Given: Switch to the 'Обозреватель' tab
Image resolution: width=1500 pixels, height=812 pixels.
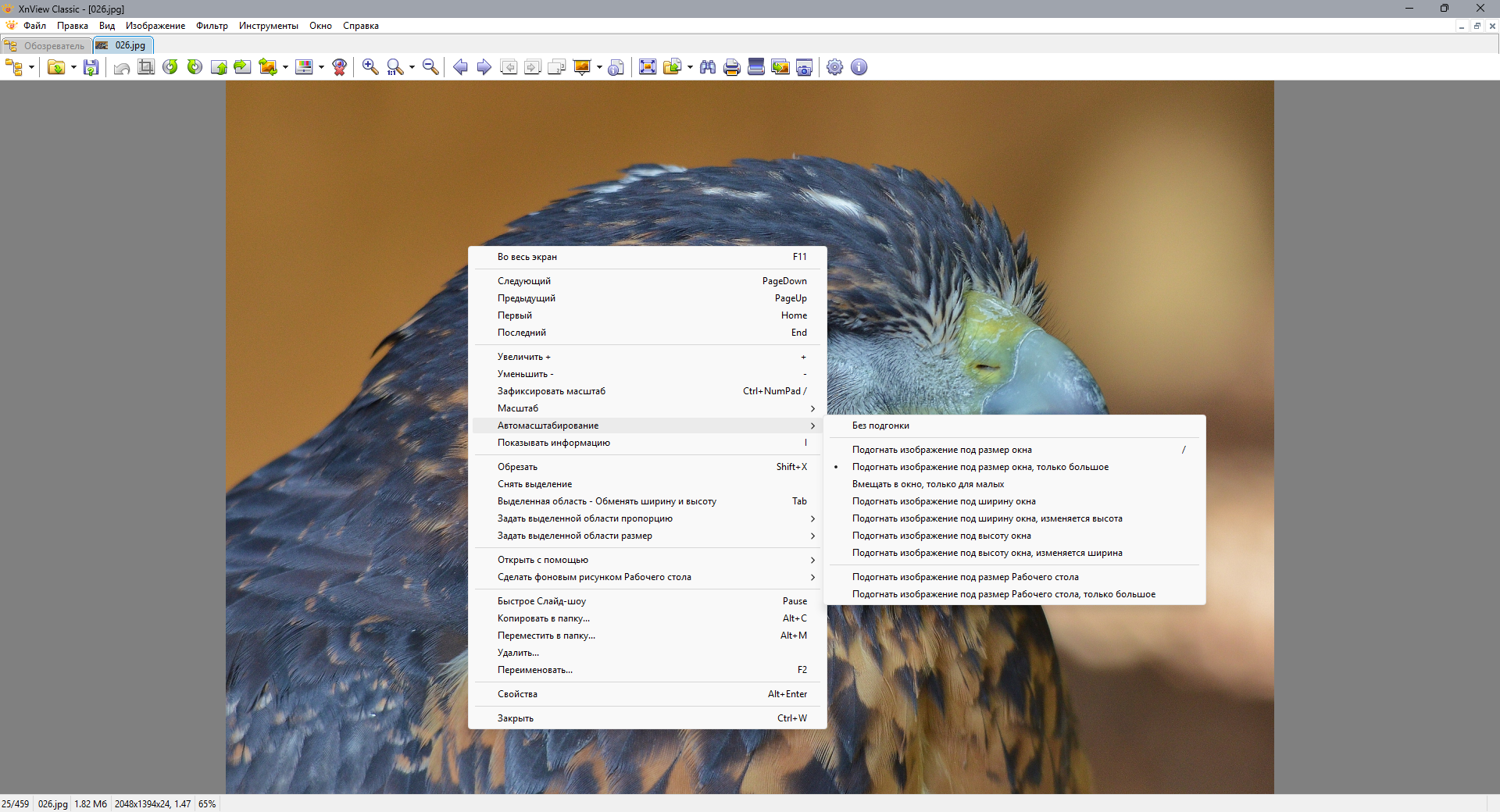Looking at the screenshot, I should [x=48, y=45].
